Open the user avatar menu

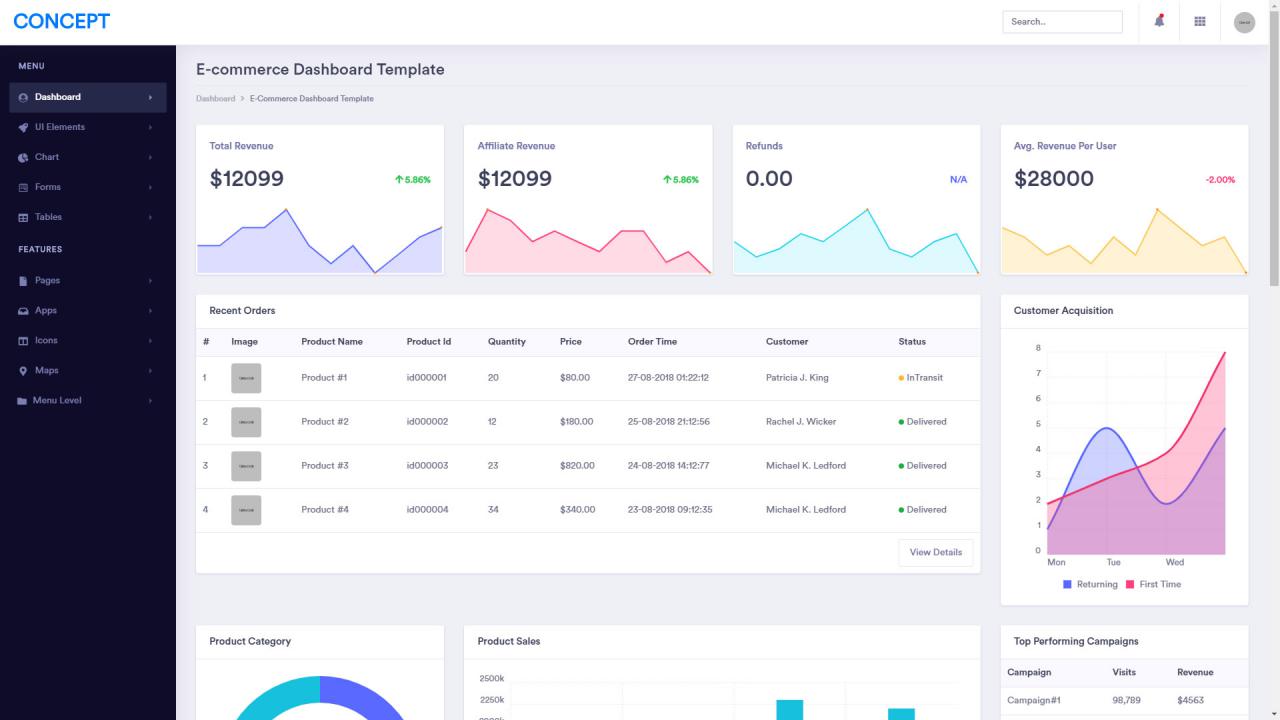(x=1244, y=22)
